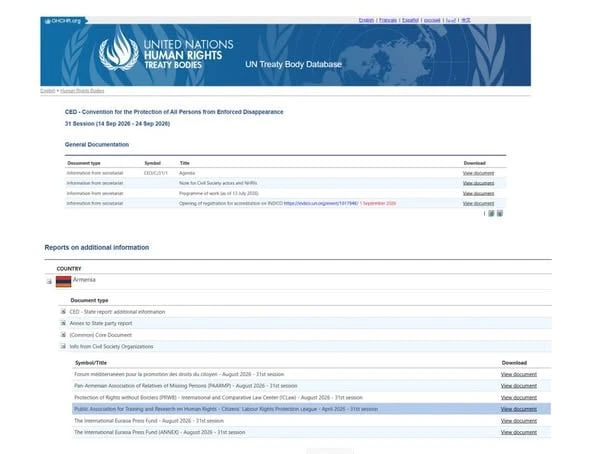Collapse Info from Civil Society Organizations
Screen dimensions: 590x454
(63, 346)
